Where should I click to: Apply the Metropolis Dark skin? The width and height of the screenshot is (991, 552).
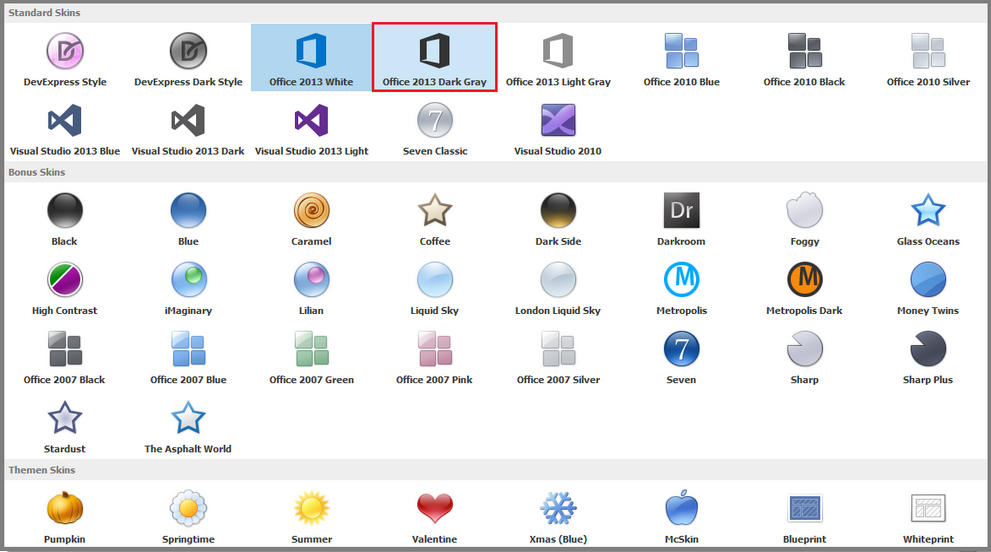coord(805,288)
